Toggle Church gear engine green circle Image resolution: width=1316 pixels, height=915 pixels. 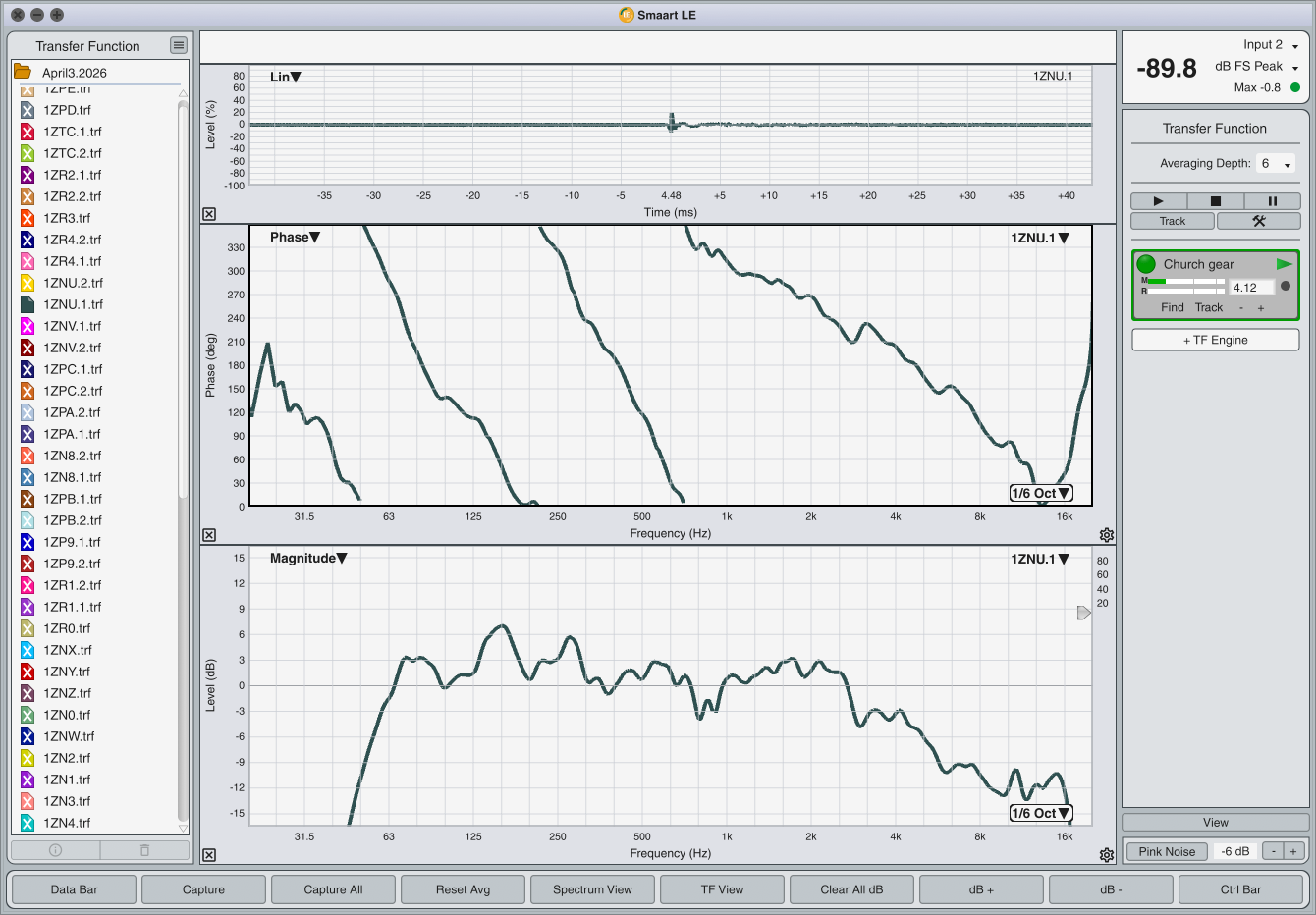[1146, 264]
